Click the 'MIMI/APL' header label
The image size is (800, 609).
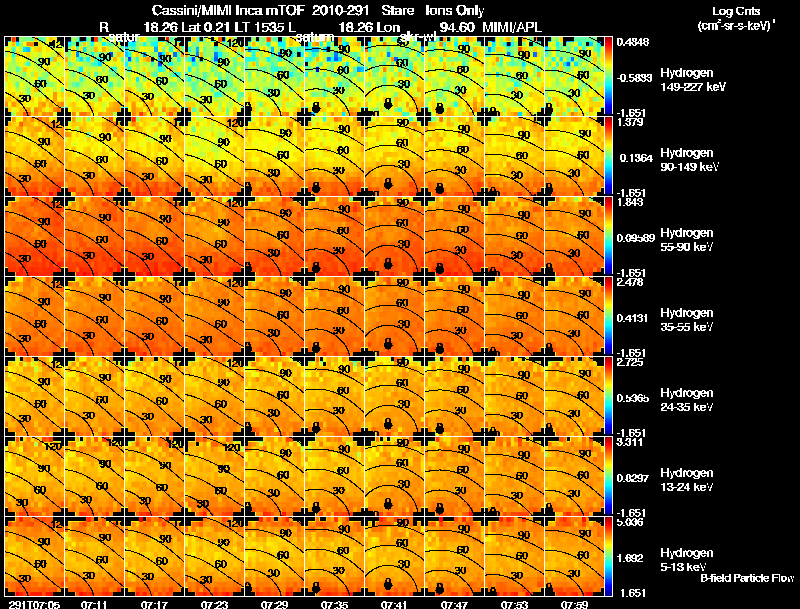click(x=512, y=27)
